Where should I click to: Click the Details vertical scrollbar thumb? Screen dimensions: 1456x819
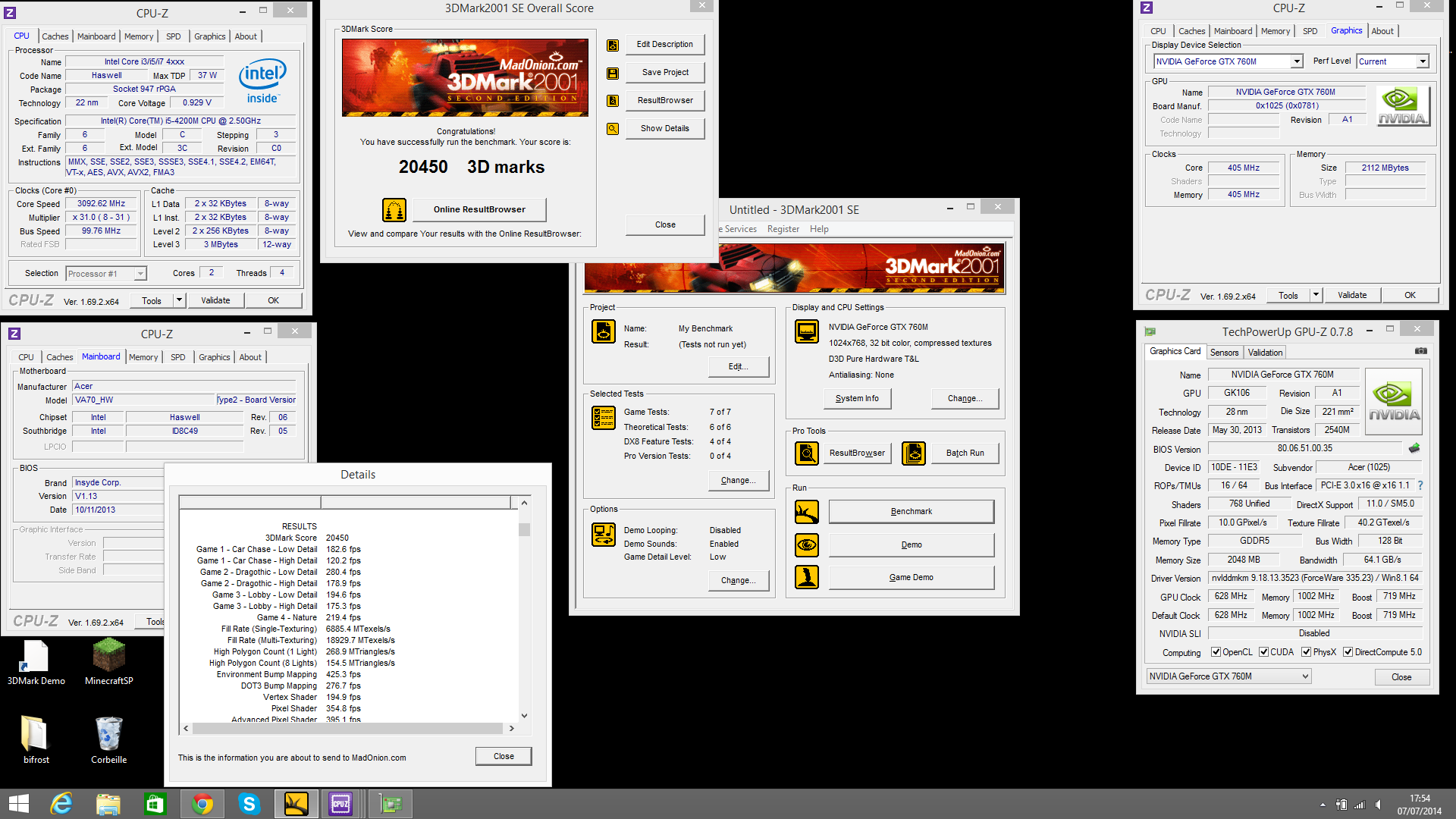[x=524, y=529]
